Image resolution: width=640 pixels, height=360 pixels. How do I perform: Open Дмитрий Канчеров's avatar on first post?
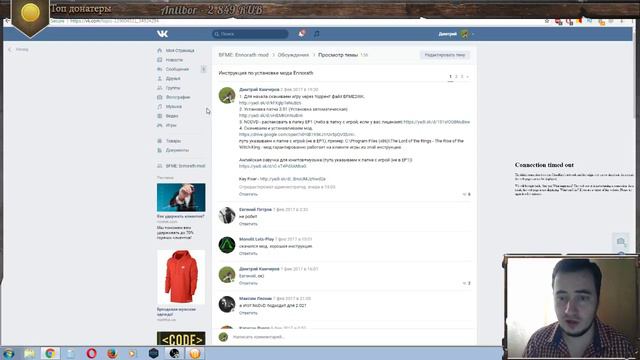(x=227, y=96)
